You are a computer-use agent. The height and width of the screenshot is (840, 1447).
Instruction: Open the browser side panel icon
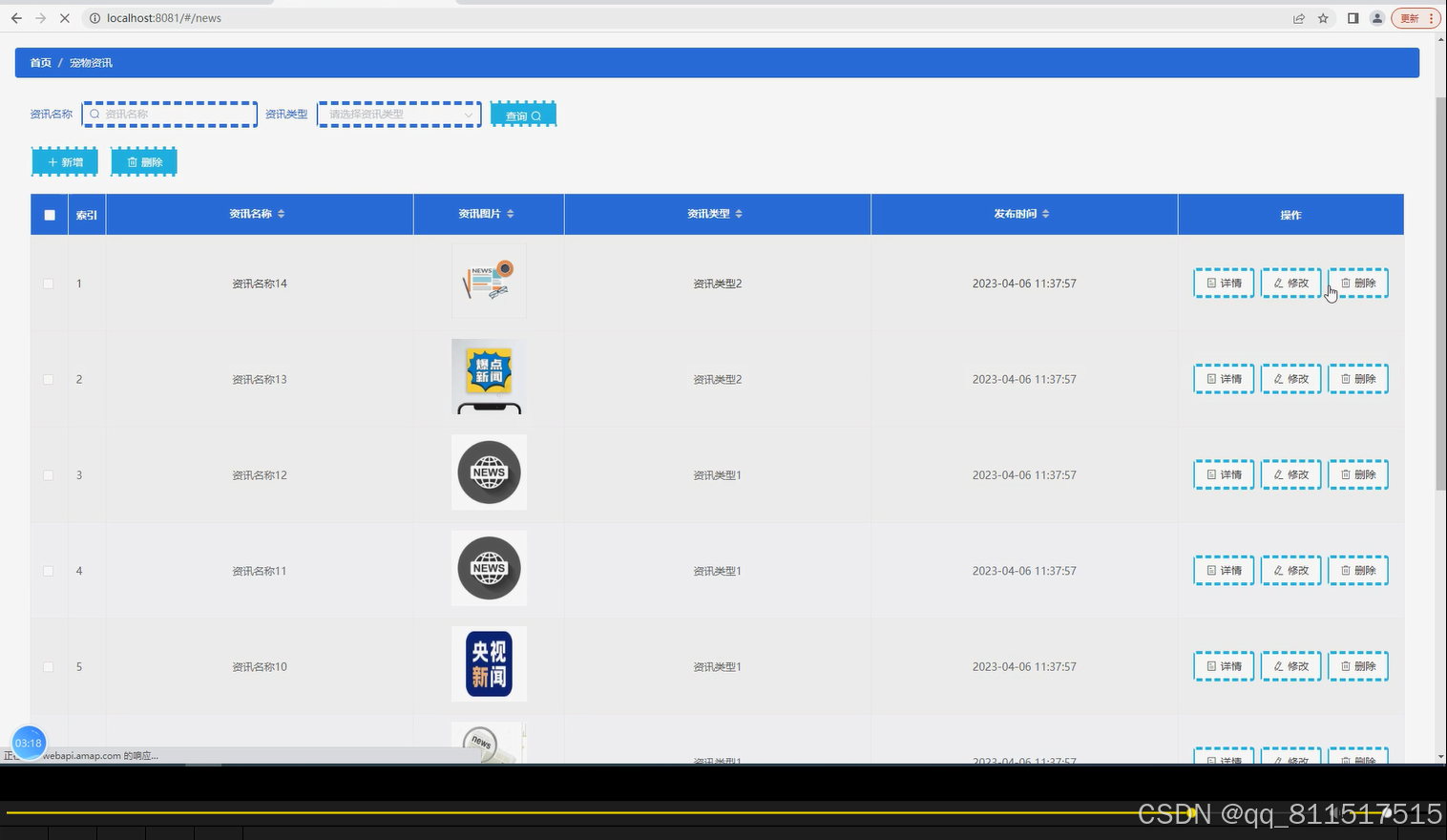pos(1353,18)
